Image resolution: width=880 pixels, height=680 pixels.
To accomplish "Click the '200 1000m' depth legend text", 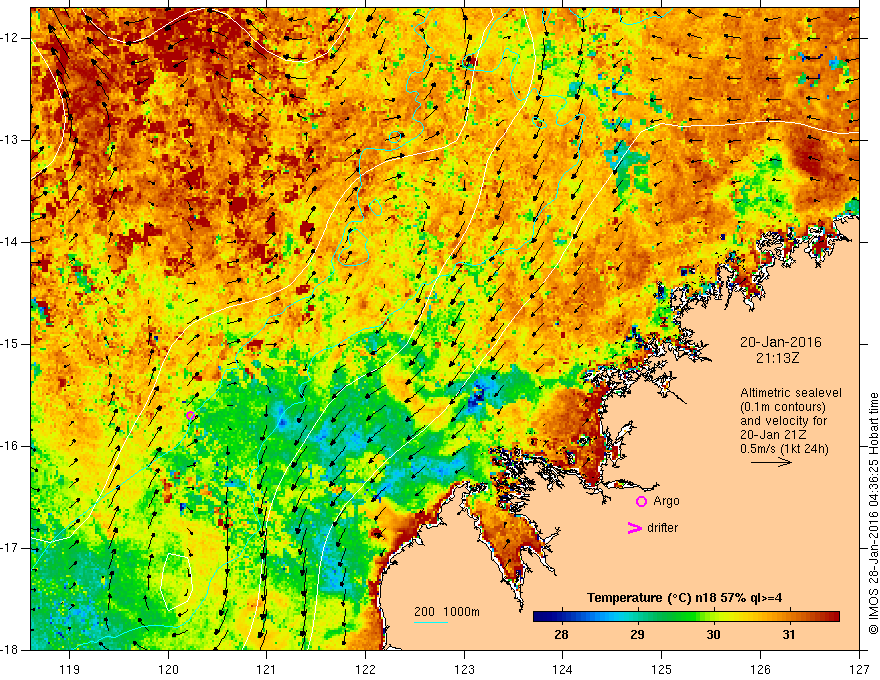I will [447, 612].
